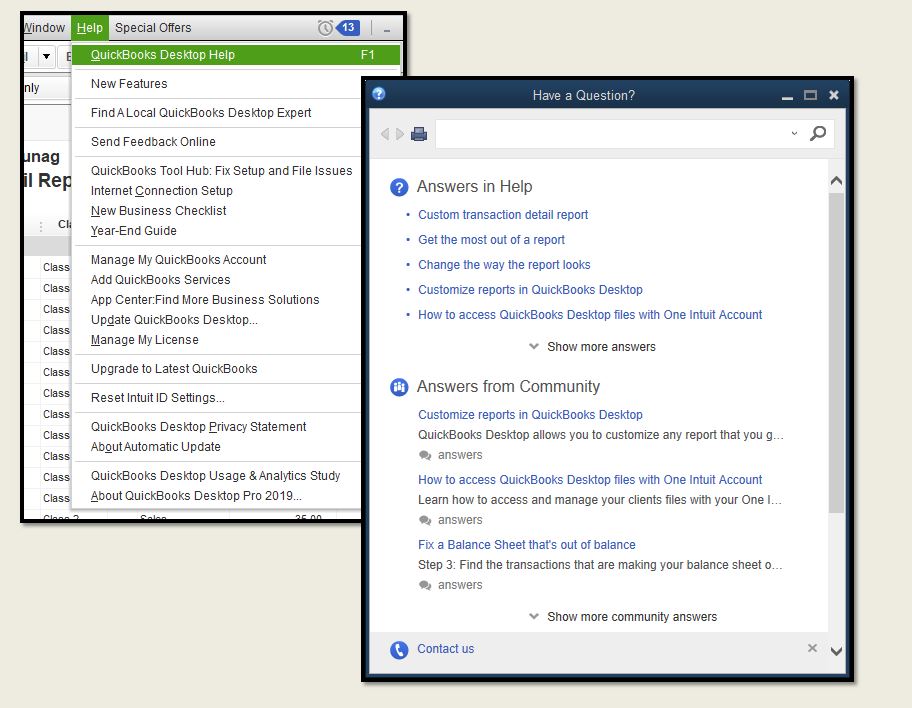Click the scrollbar down arrow
This screenshot has width=912, height=708.
pyautogui.click(x=836, y=651)
